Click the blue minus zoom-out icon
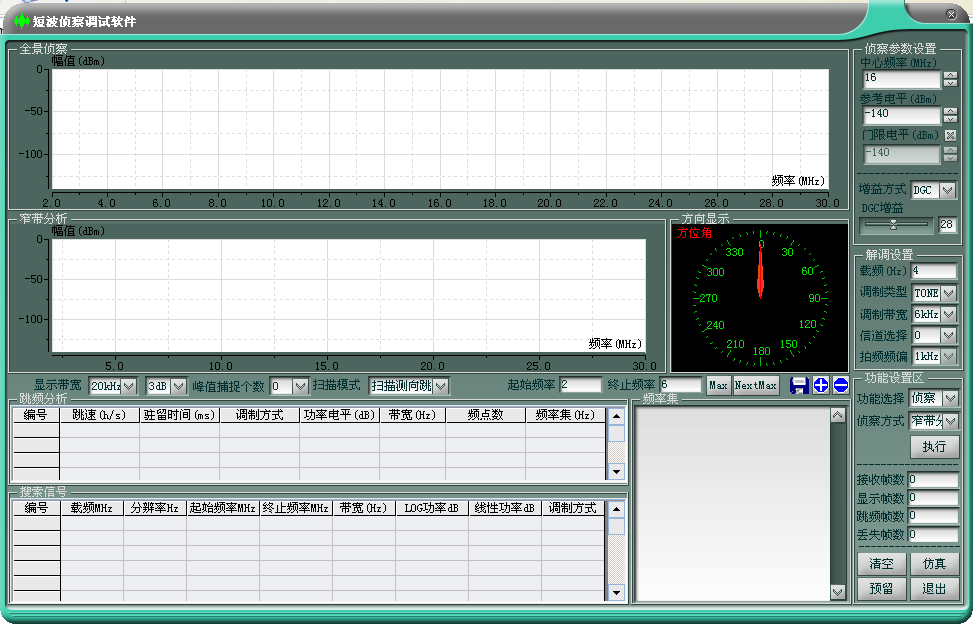973x624 pixels. (841, 385)
